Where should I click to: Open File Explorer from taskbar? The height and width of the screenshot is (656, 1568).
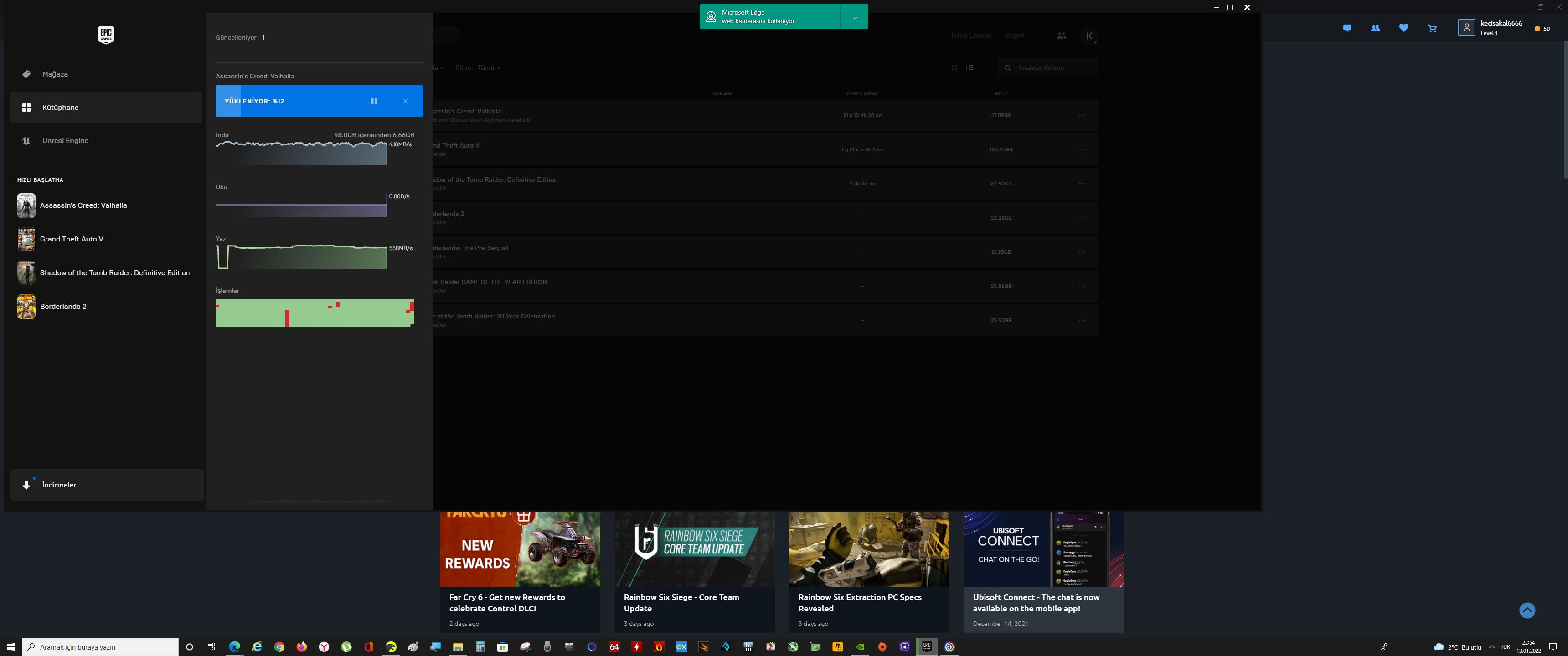458,647
